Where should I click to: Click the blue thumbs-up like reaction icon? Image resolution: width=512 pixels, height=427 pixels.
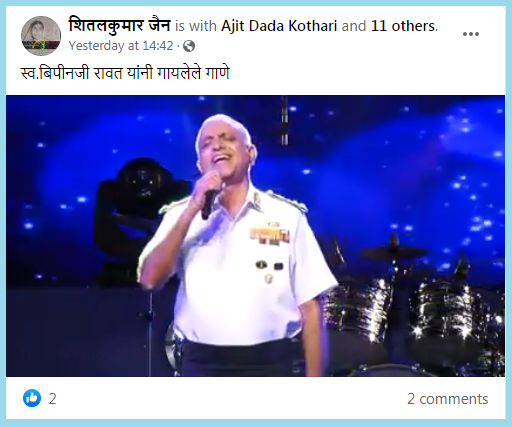point(32,398)
